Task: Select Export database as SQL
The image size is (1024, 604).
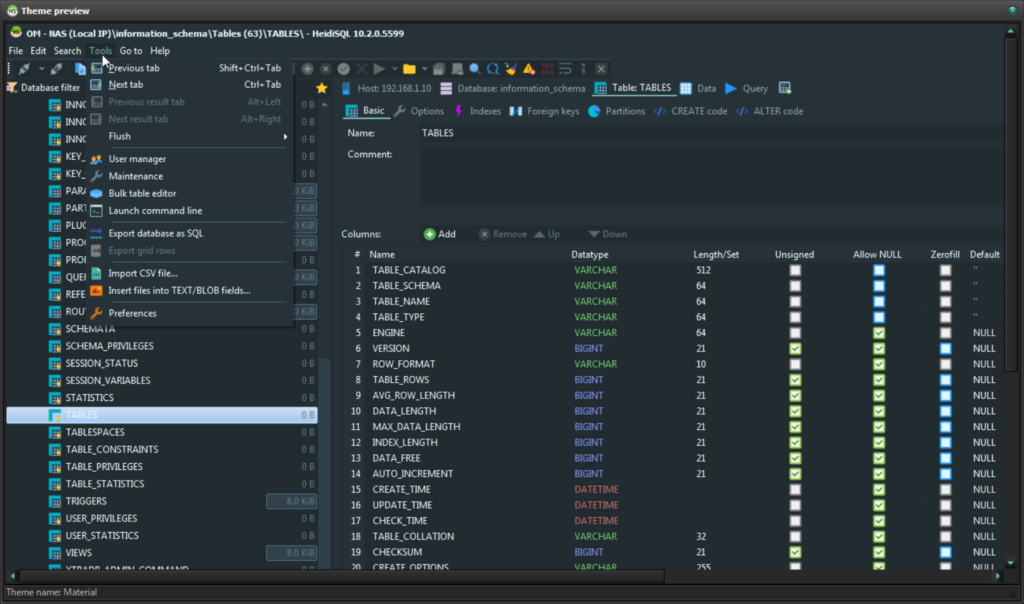Action: pyautogui.click(x=155, y=233)
